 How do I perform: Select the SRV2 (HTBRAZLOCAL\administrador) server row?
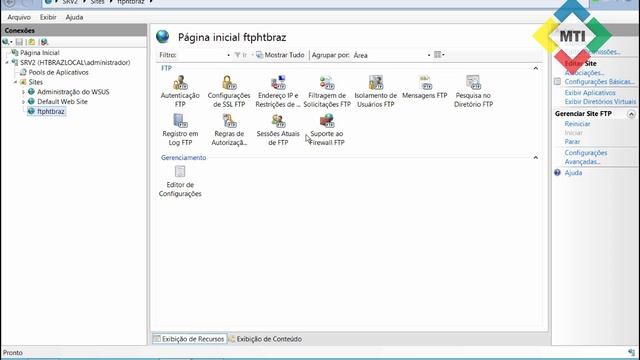(75, 62)
